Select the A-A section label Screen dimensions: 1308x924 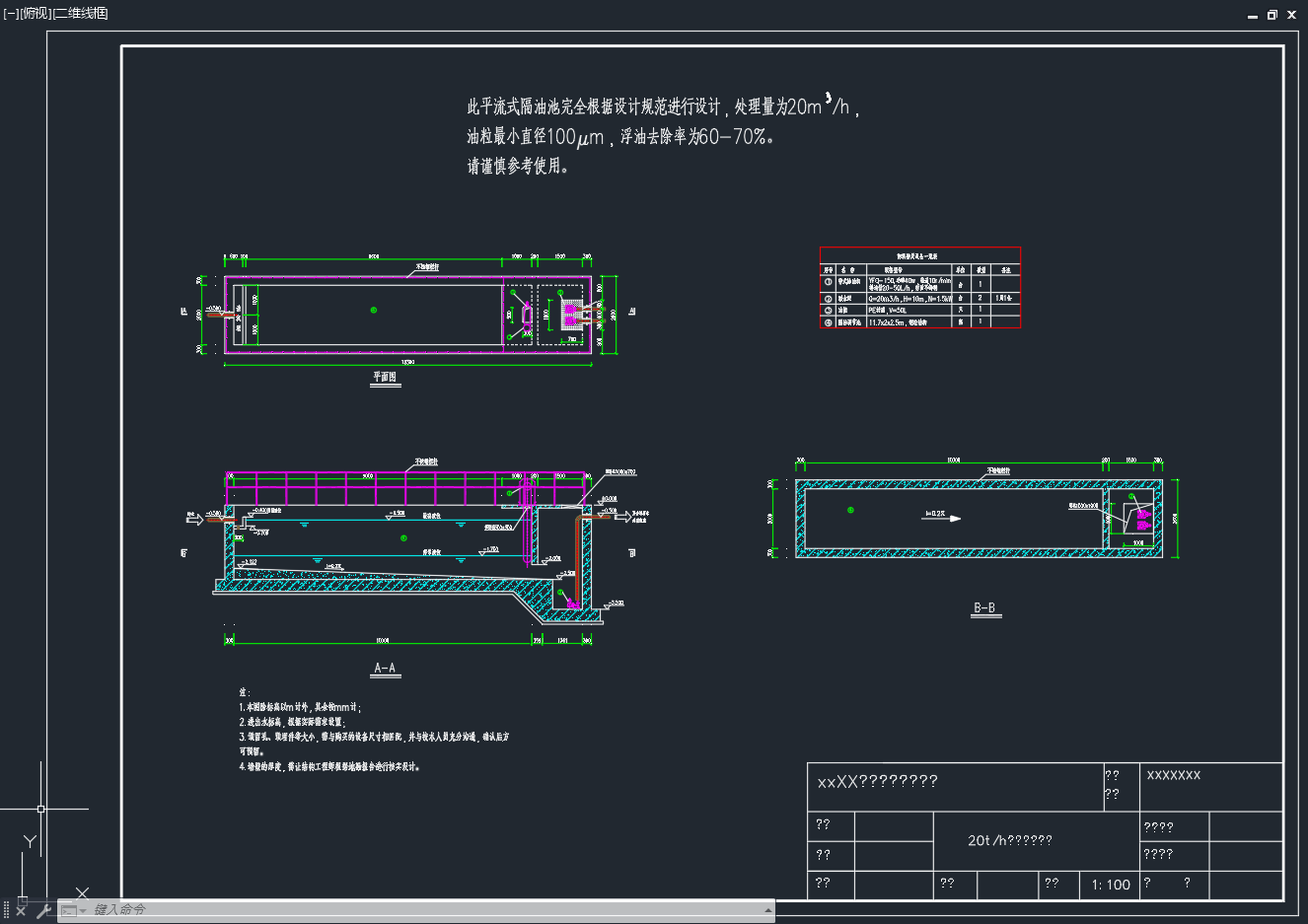coord(385,669)
